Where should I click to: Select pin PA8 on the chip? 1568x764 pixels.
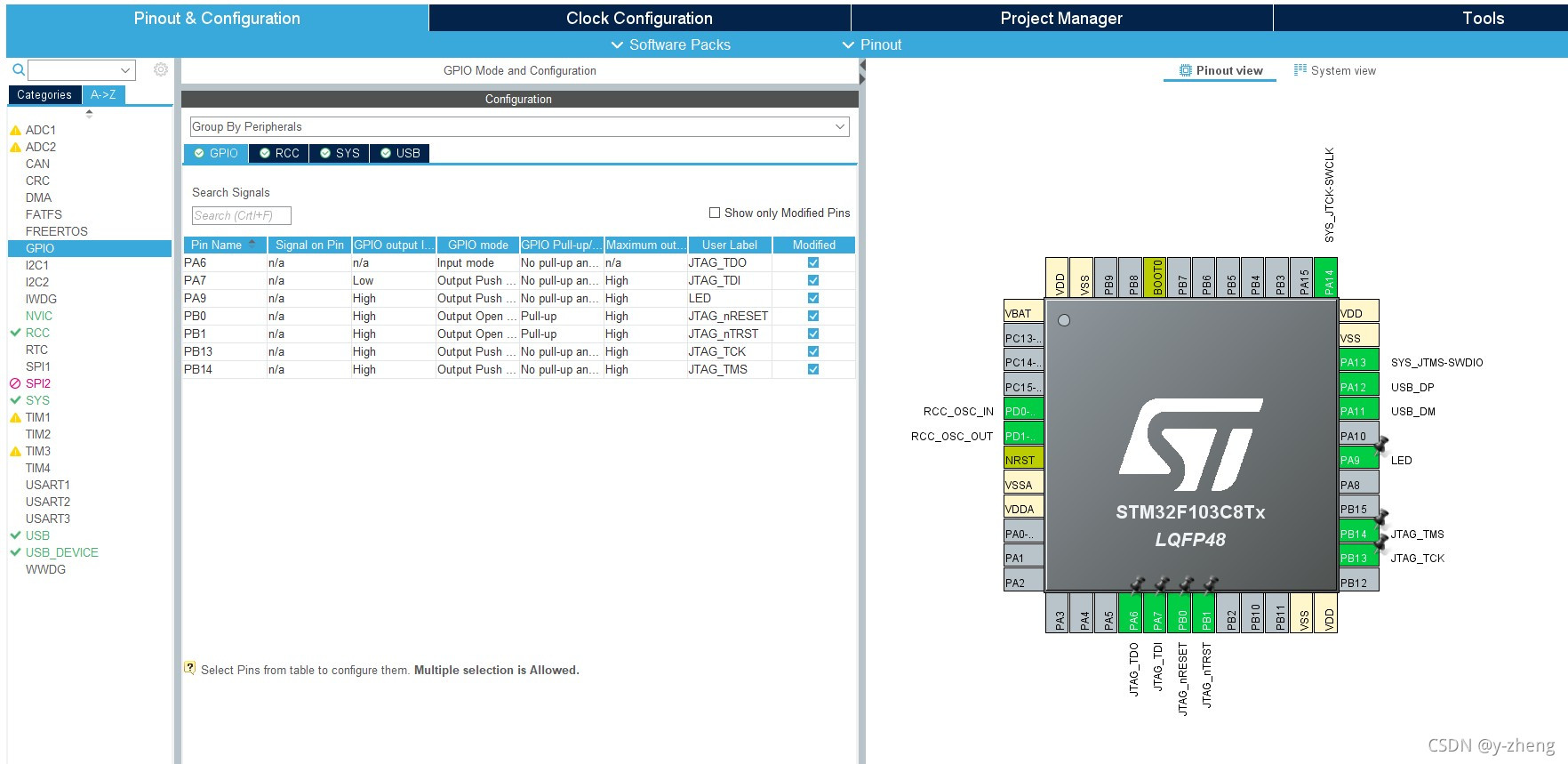[x=1358, y=485]
